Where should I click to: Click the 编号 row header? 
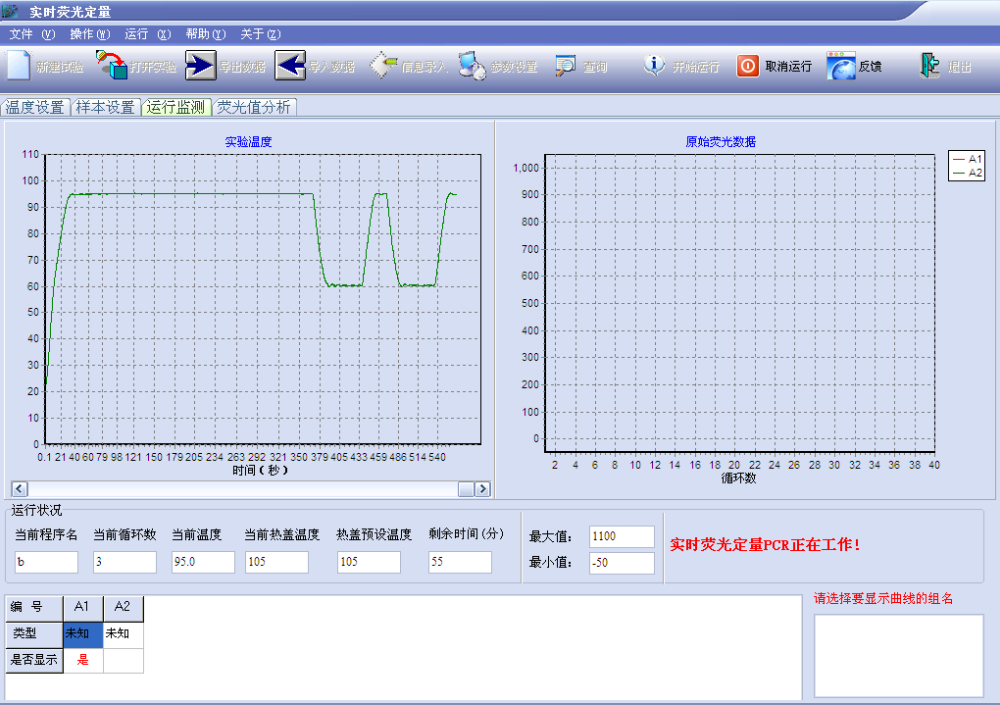point(34,608)
